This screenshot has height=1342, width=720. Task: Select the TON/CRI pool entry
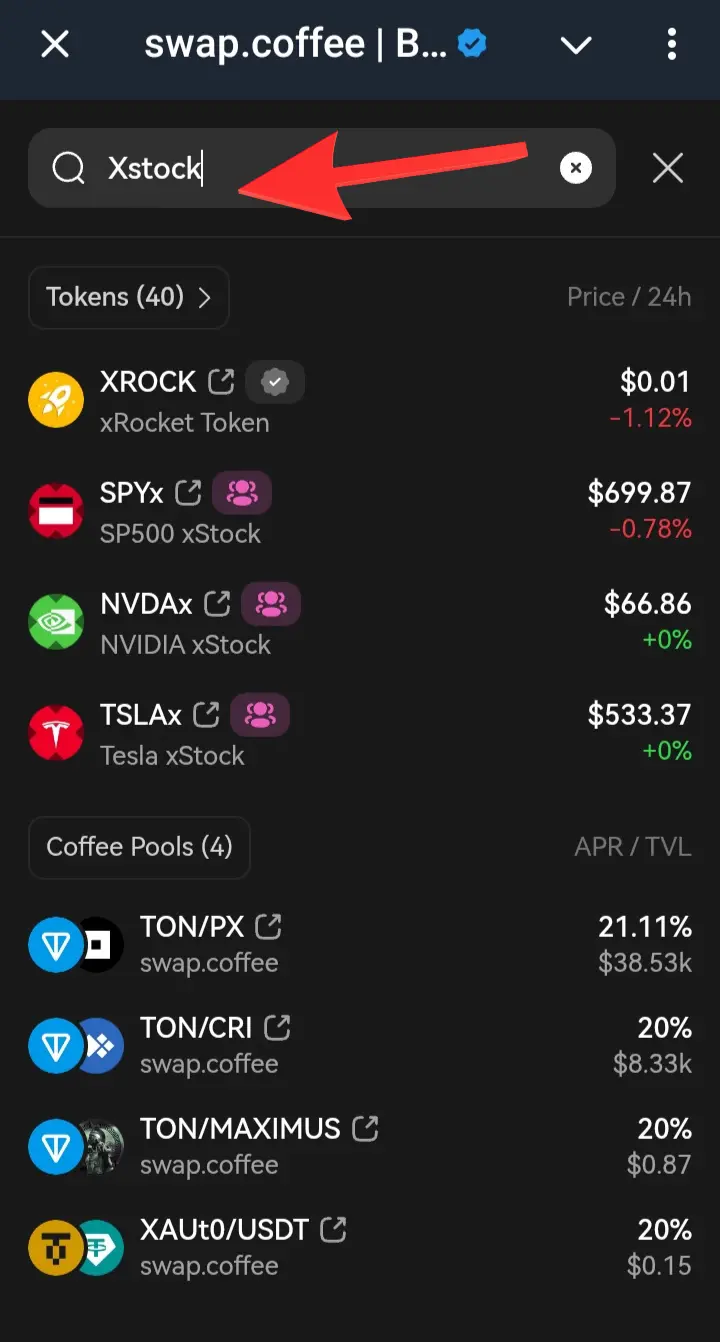pos(360,1045)
